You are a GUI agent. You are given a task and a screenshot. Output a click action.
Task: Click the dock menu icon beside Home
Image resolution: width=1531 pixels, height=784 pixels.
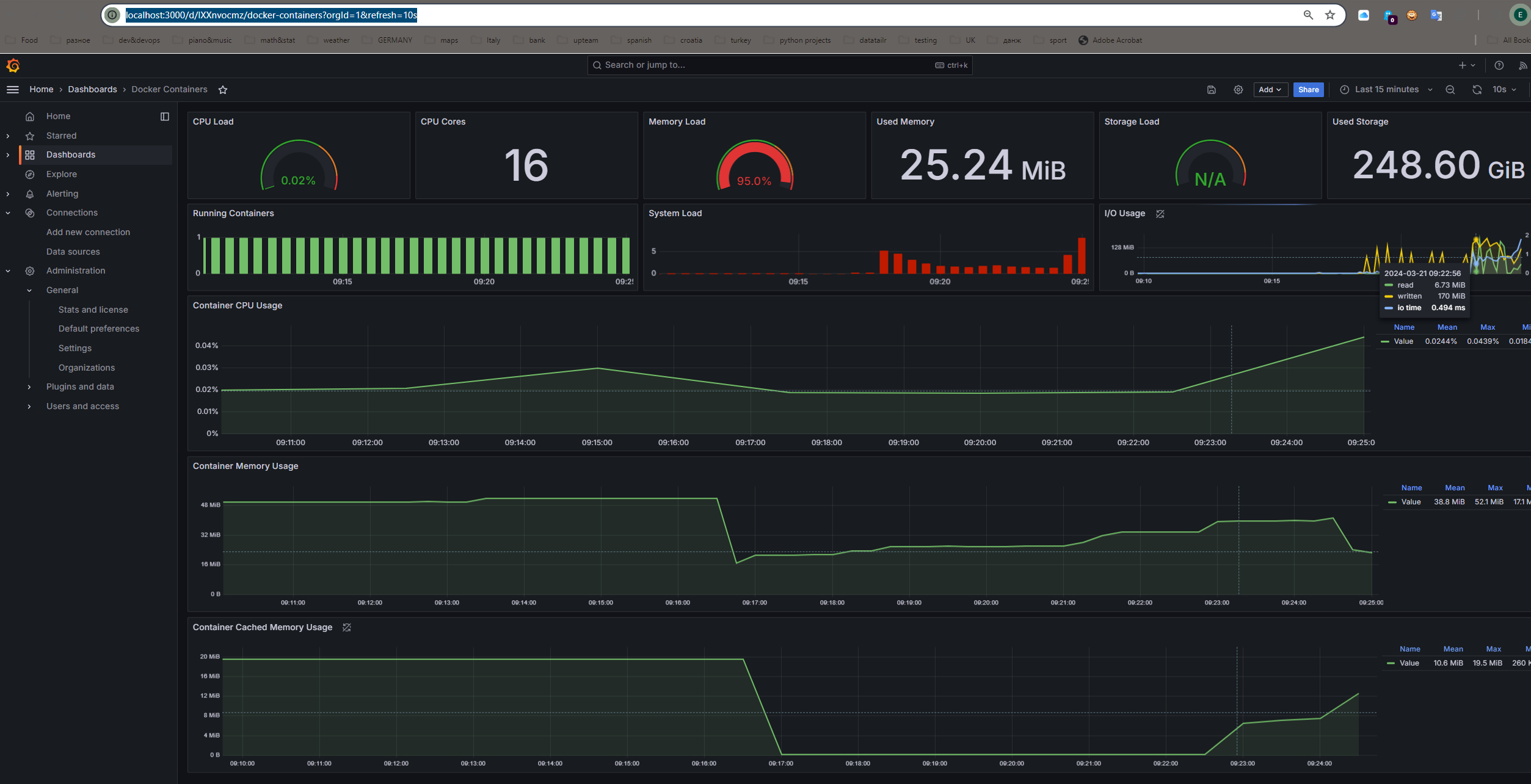165,117
